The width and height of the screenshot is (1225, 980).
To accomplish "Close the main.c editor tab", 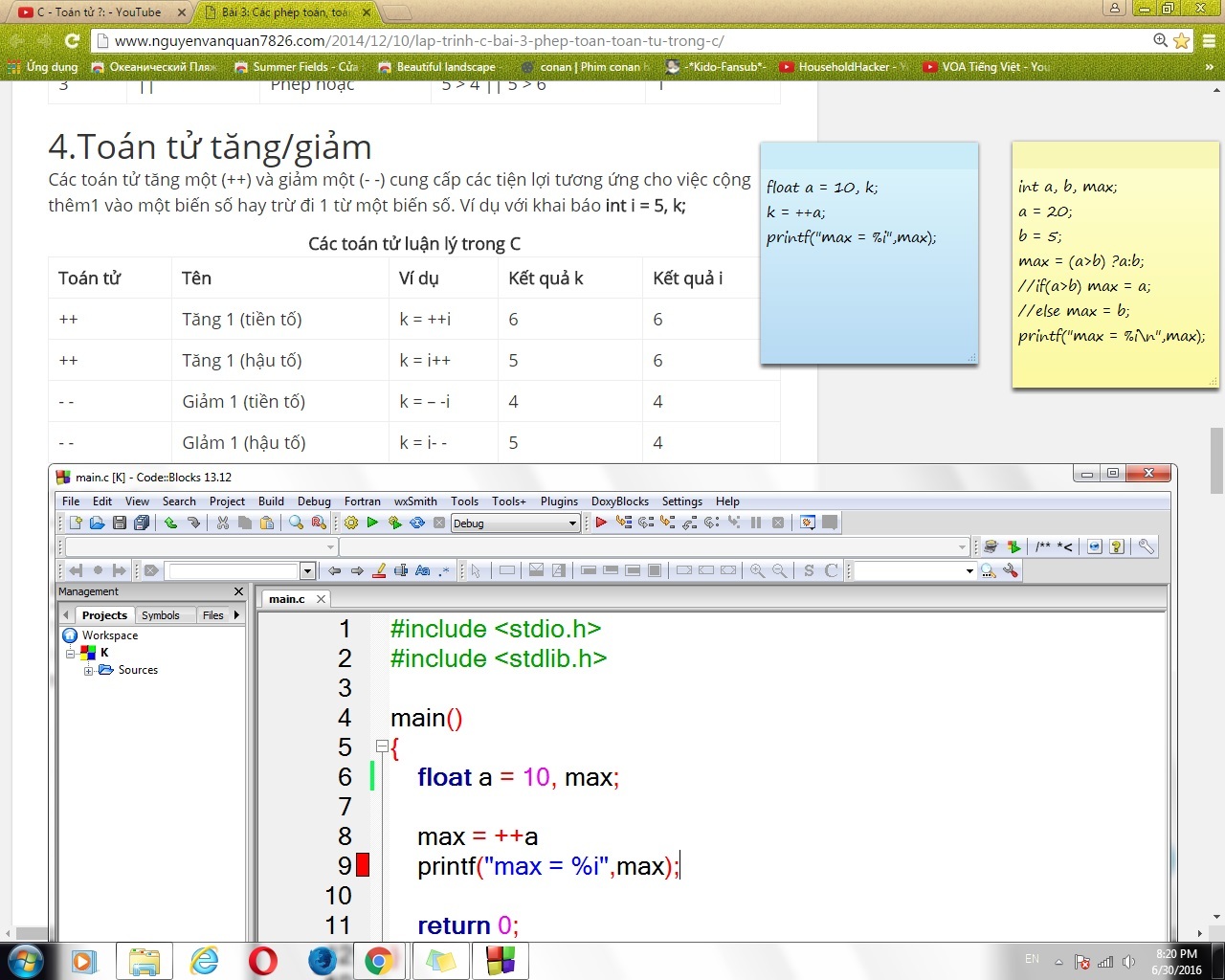I will 321,599.
